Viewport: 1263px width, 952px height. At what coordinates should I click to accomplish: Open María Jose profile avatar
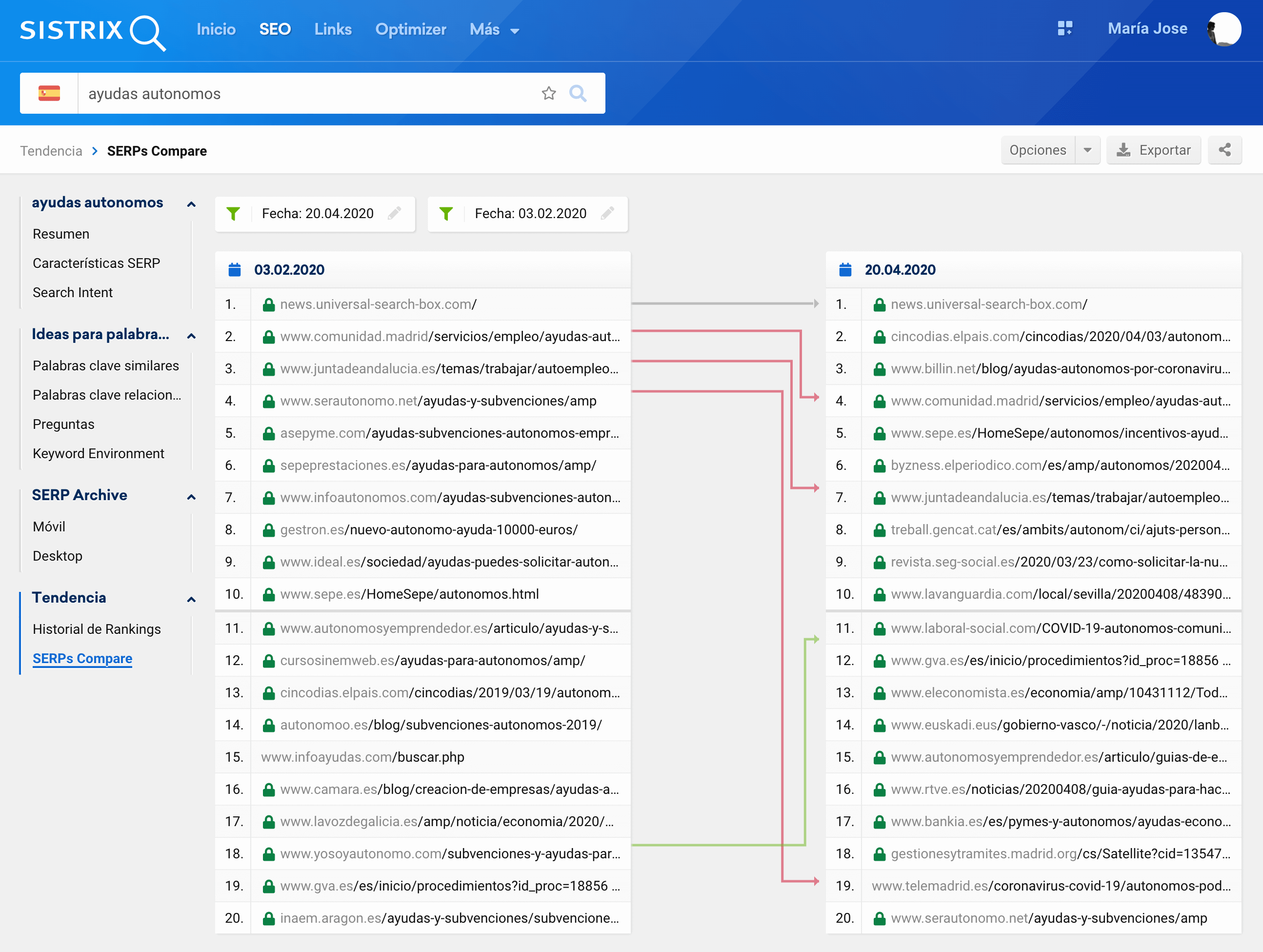tap(1223, 29)
